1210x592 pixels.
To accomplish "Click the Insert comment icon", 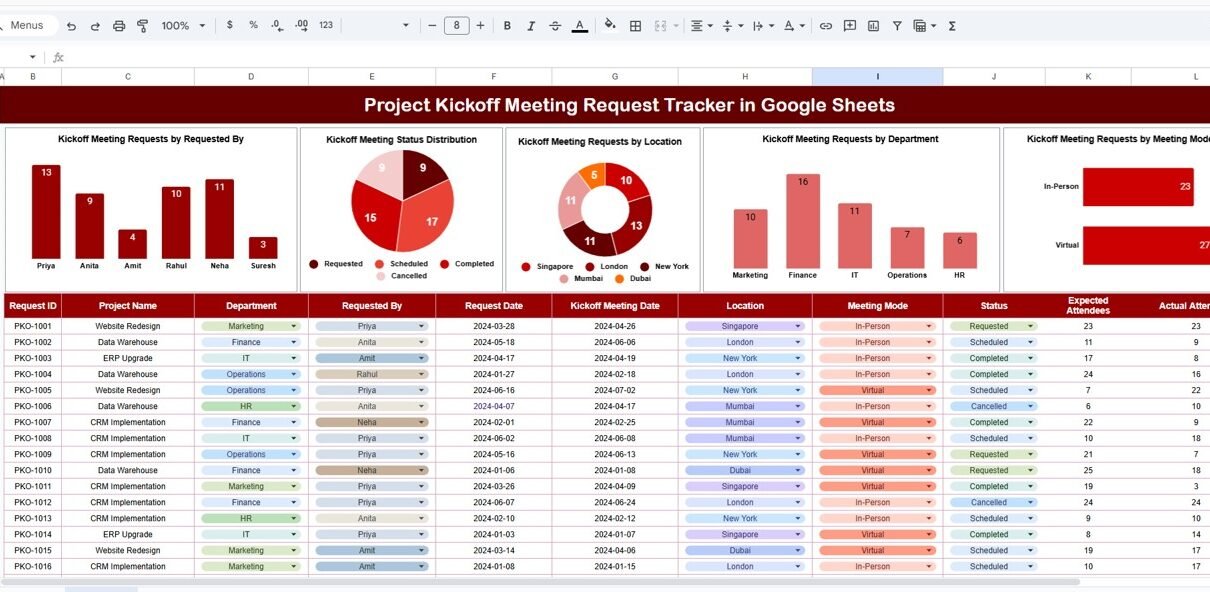I will point(849,26).
